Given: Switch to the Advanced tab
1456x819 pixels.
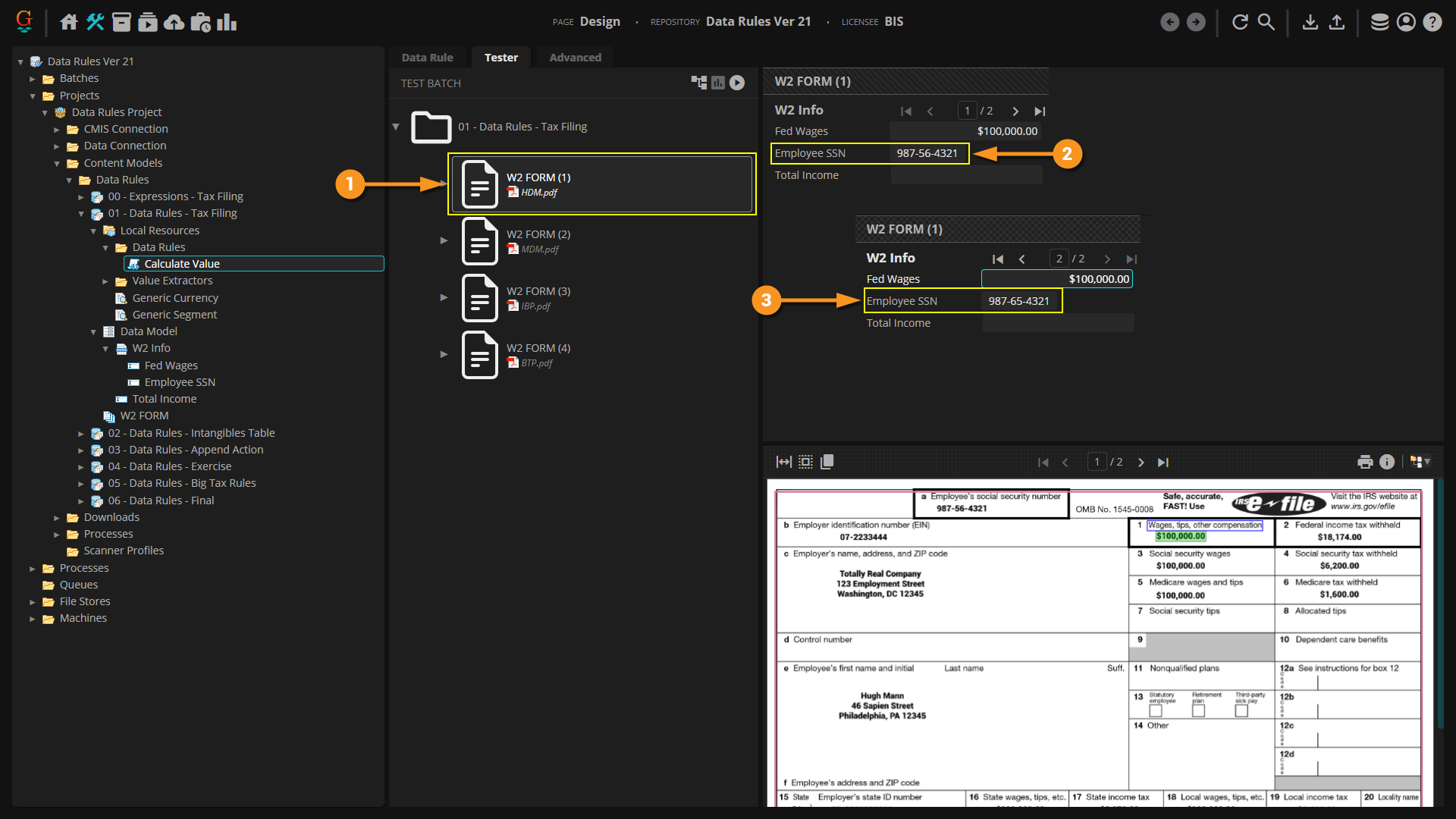Looking at the screenshot, I should (575, 58).
